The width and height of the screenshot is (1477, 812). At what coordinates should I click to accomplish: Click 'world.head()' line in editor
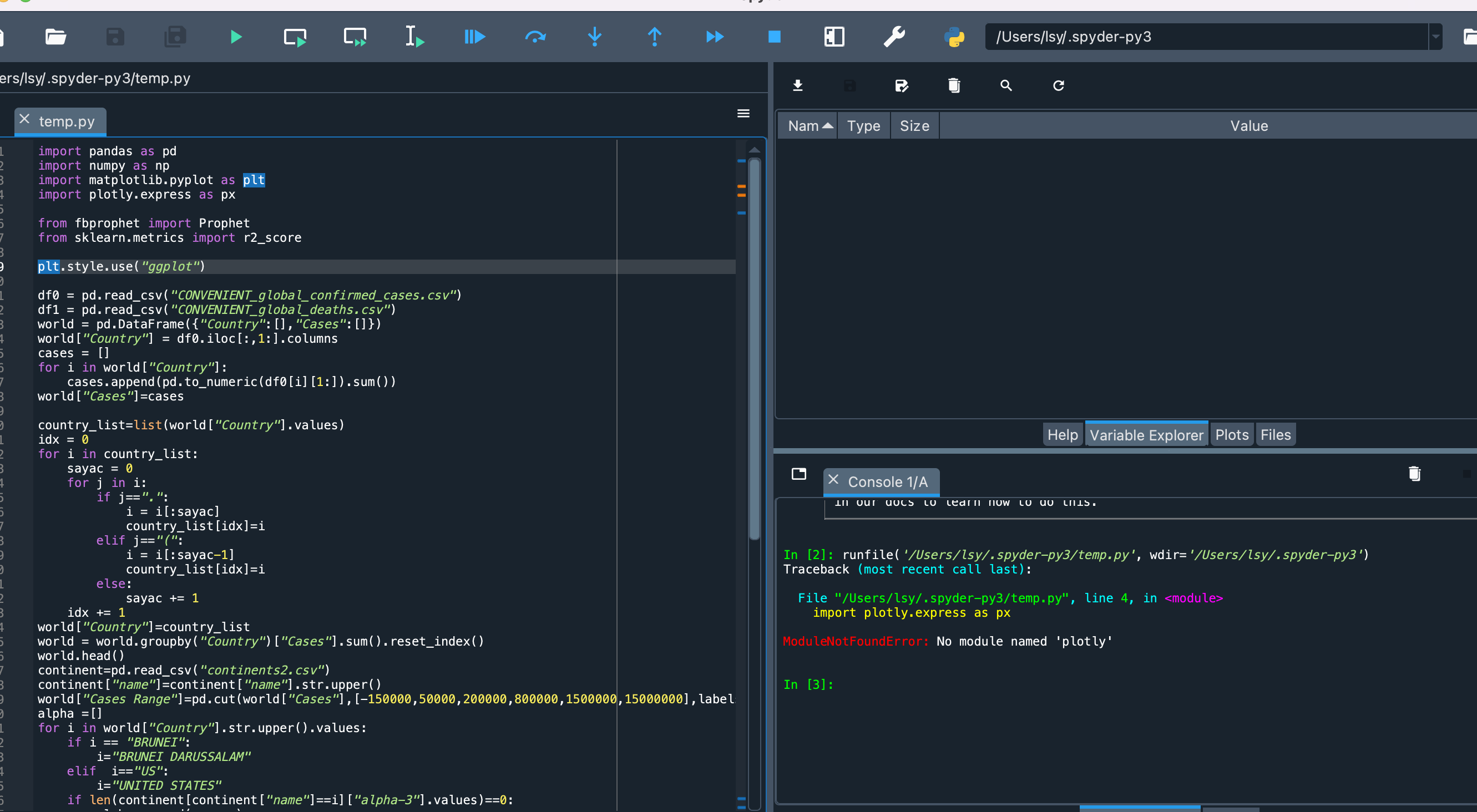coord(81,656)
